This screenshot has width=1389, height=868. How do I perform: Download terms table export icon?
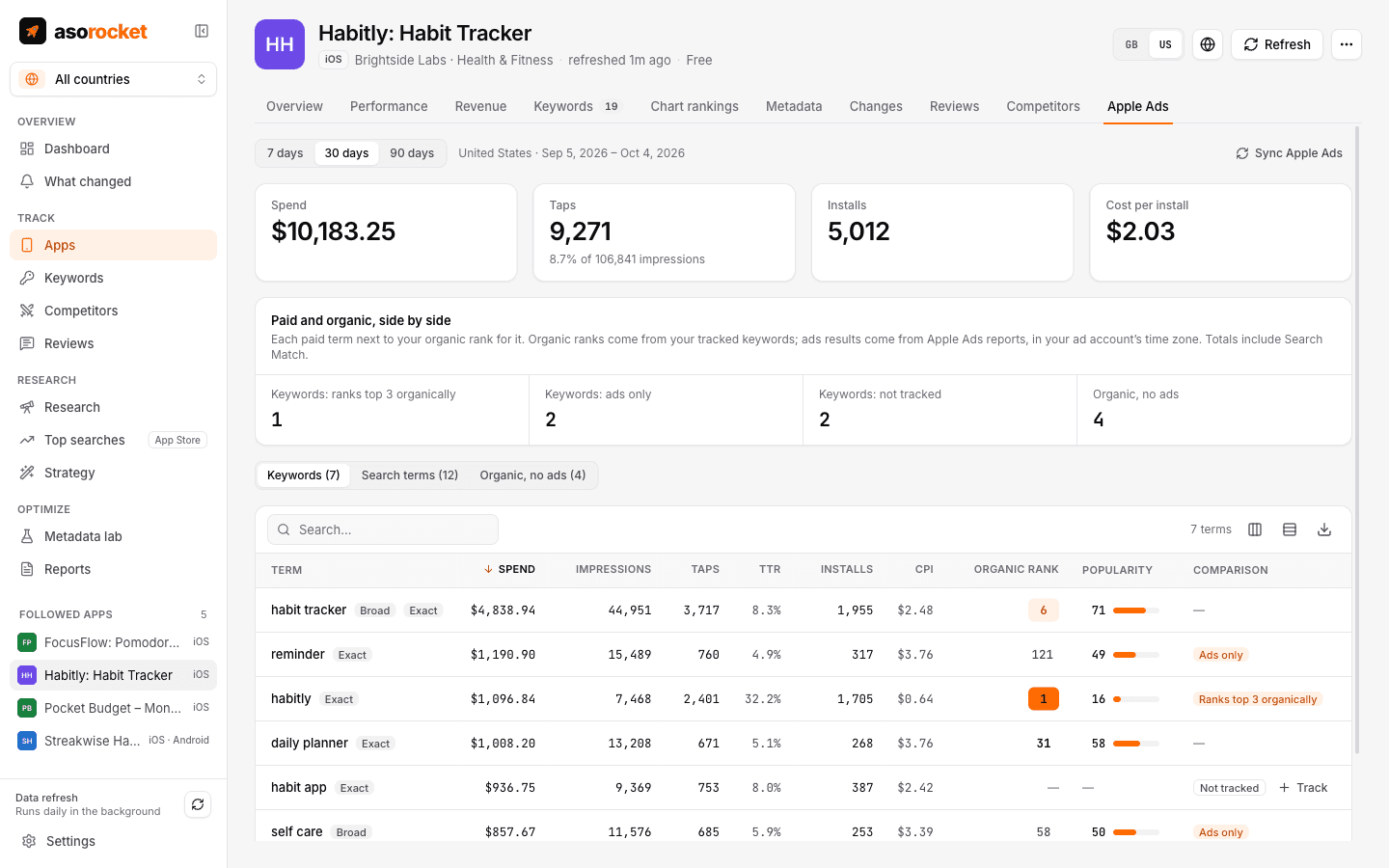click(1324, 529)
